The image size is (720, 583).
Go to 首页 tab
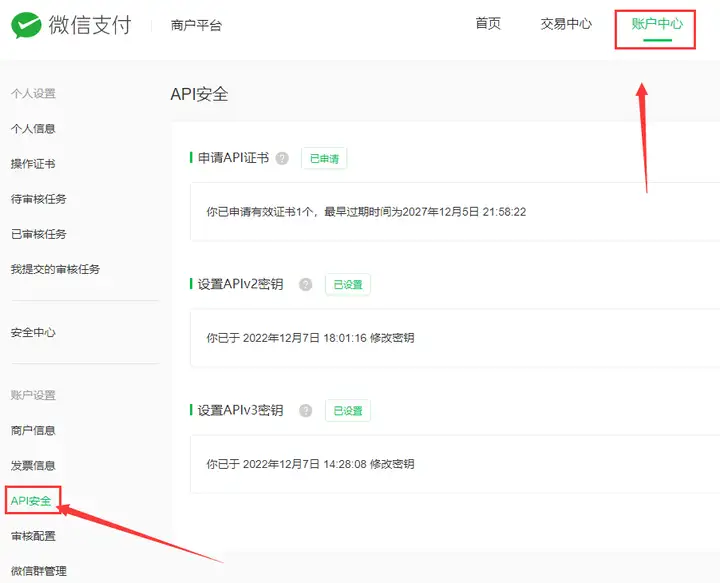(x=488, y=23)
